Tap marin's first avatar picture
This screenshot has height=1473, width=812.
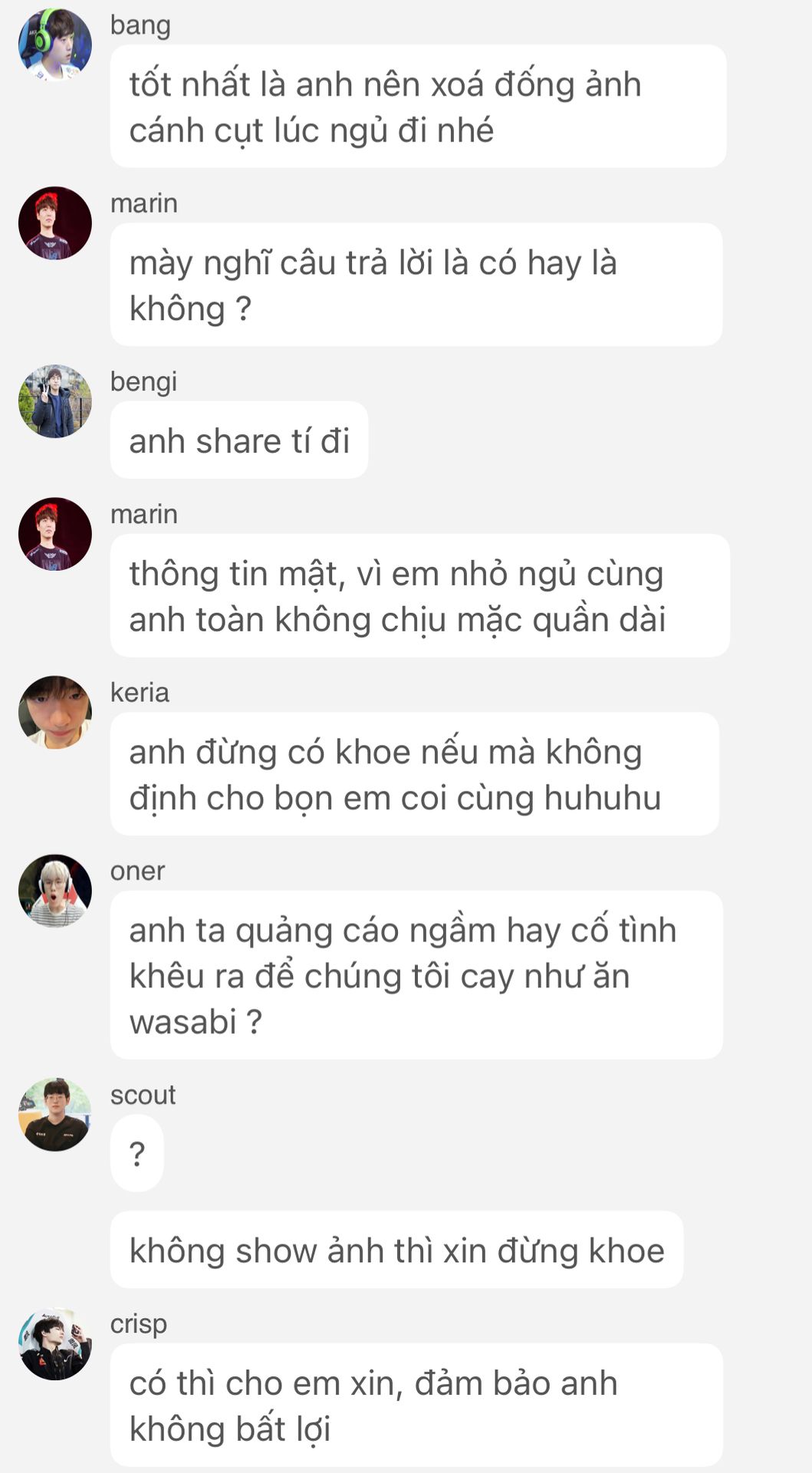tap(55, 222)
